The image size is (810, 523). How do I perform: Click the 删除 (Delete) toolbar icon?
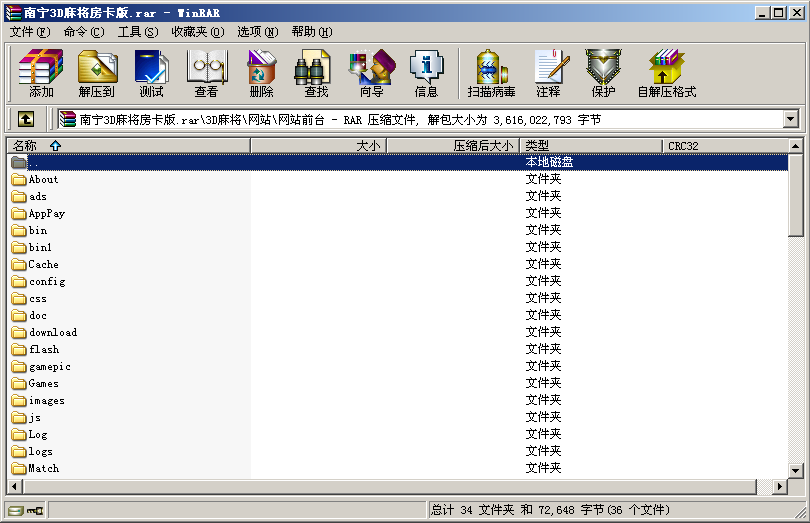click(261, 73)
